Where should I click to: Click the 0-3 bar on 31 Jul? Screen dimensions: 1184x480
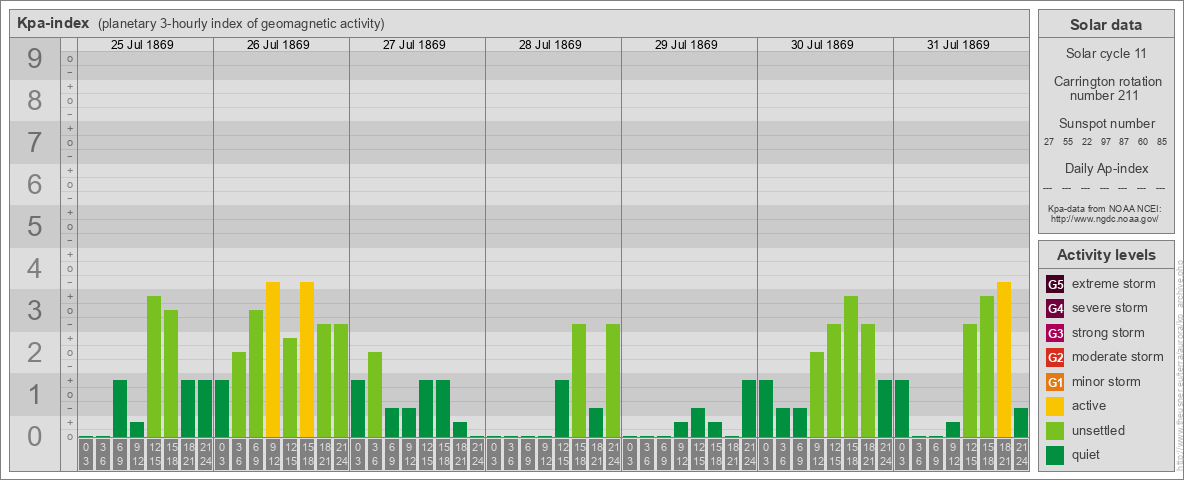[902, 409]
